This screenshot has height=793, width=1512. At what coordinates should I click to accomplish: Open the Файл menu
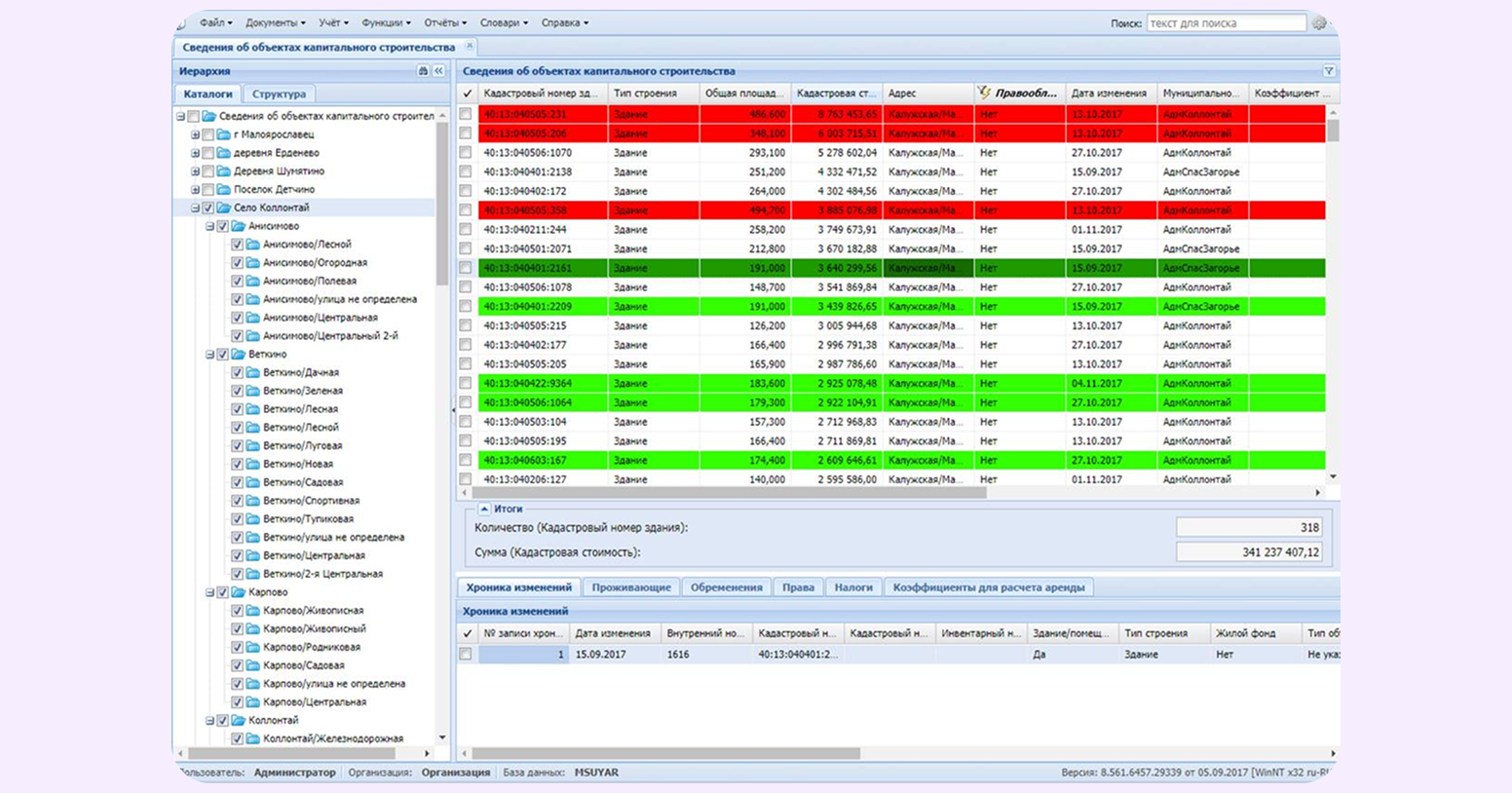pyautogui.click(x=216, y=22)
